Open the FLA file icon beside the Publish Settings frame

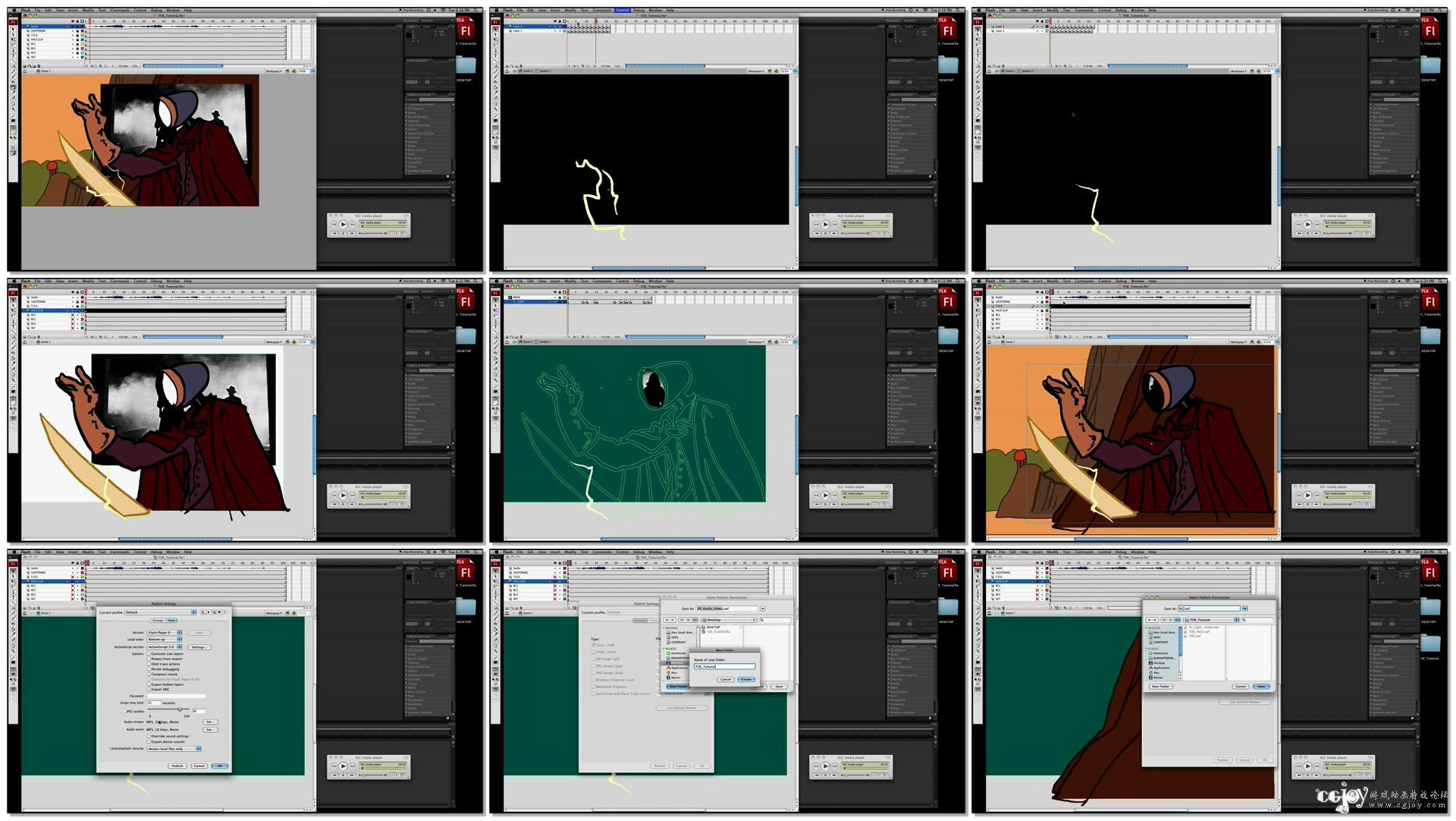tap(466, 570)
